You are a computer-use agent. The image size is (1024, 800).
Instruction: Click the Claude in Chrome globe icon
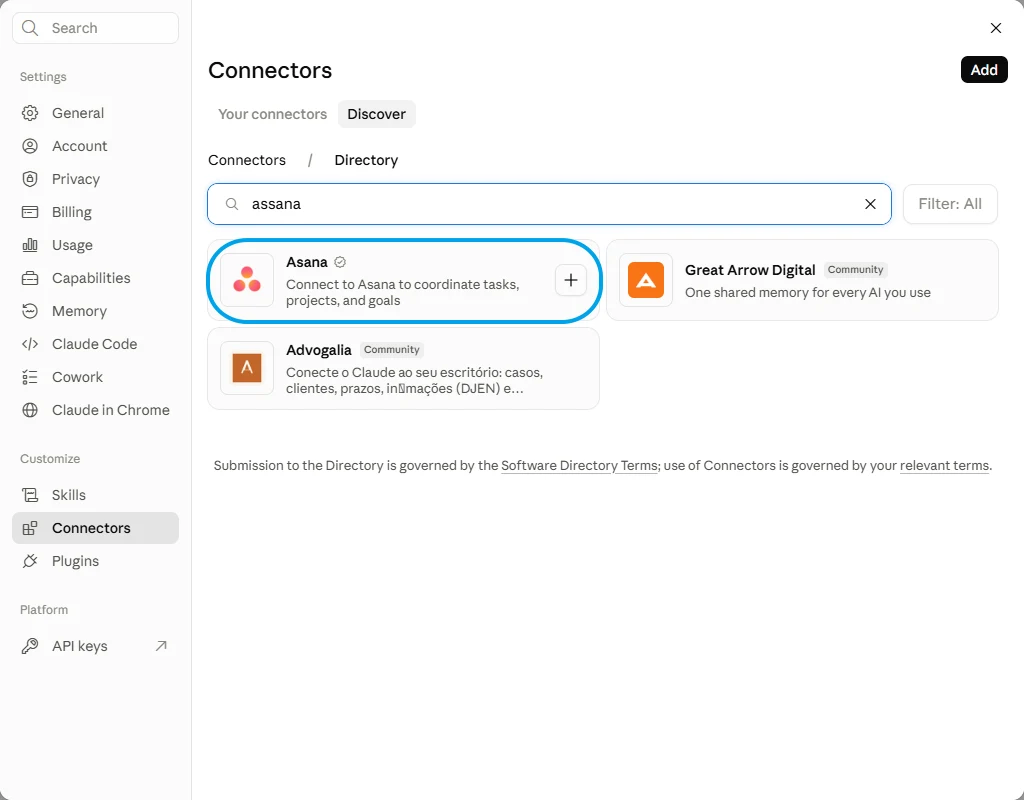[30, 410]
